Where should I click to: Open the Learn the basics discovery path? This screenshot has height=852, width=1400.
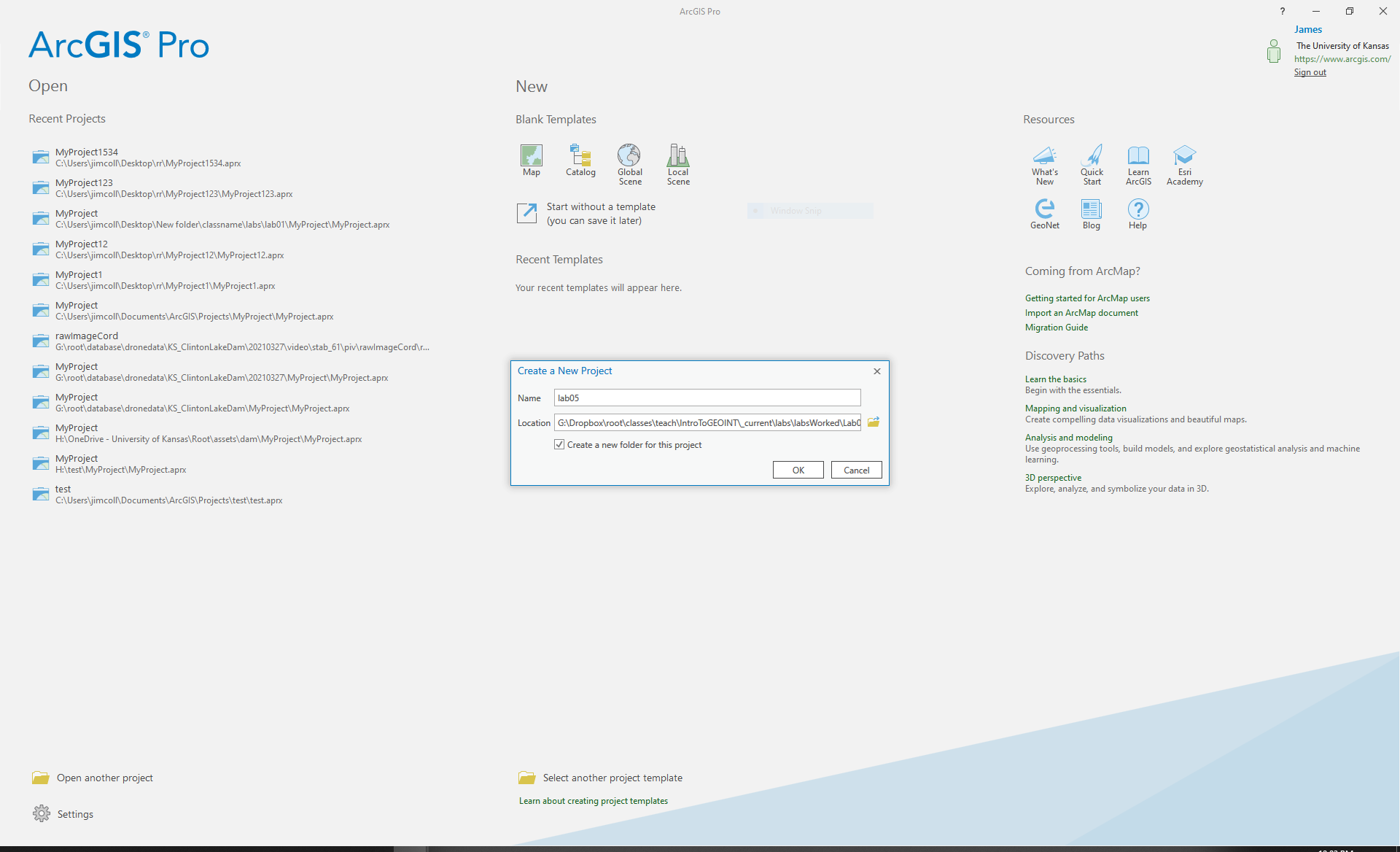[1056, 379]
